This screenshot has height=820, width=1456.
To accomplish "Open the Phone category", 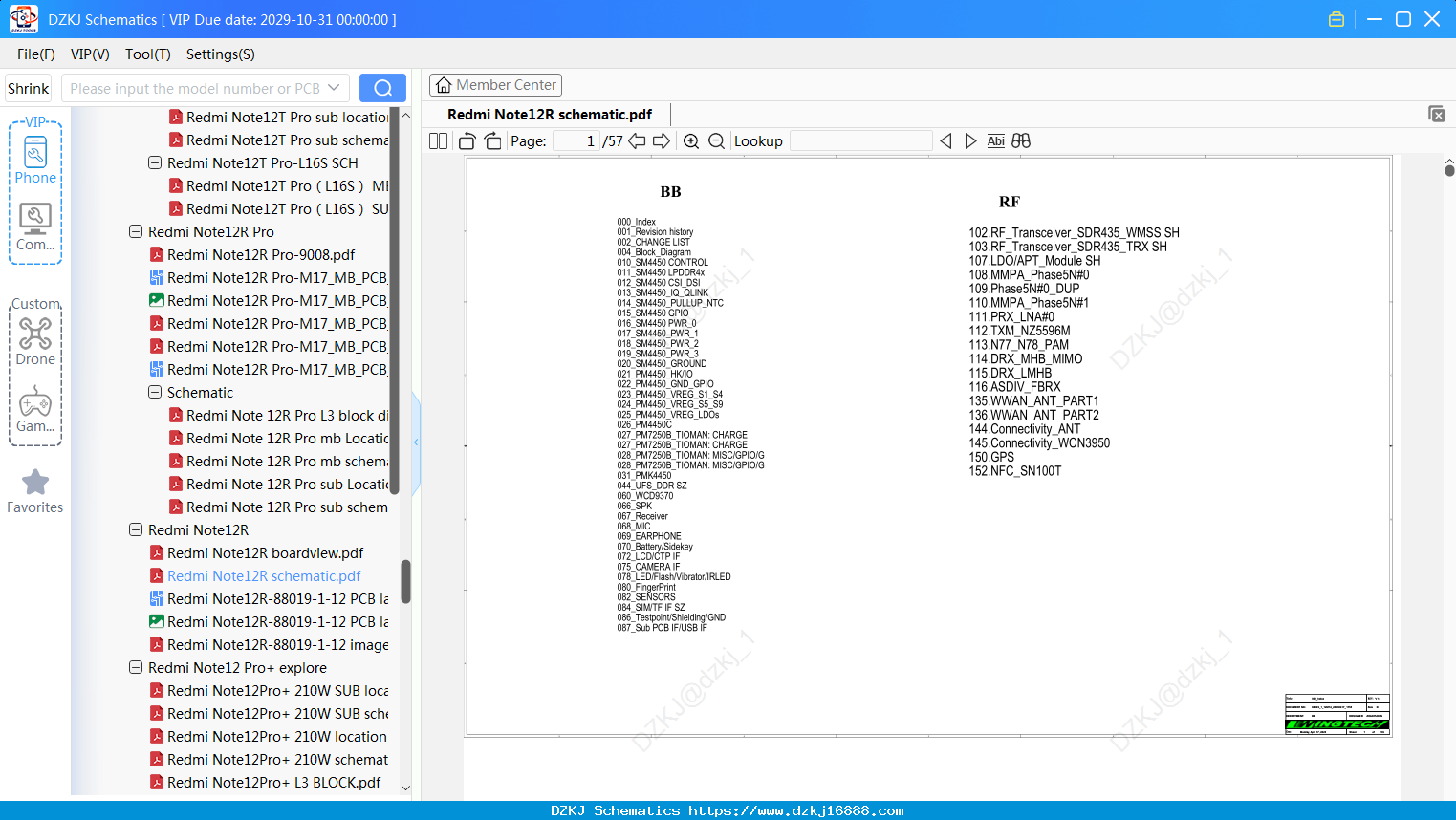I will [35, 160].
